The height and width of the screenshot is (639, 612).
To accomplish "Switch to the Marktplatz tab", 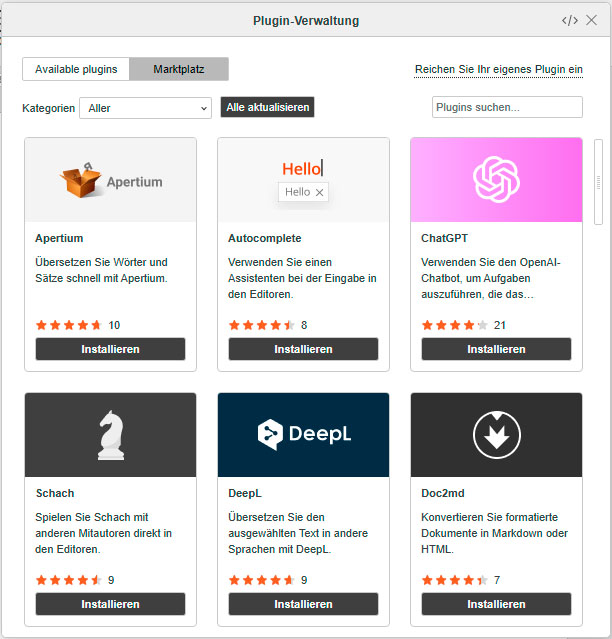I will (179, 69).
